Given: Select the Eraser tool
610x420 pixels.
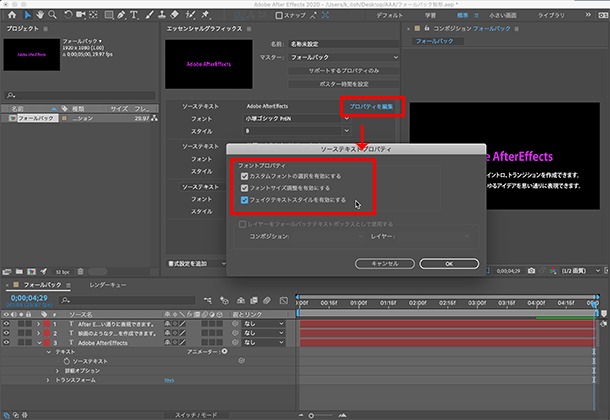Looking at the screenshot, I should 175,15.
